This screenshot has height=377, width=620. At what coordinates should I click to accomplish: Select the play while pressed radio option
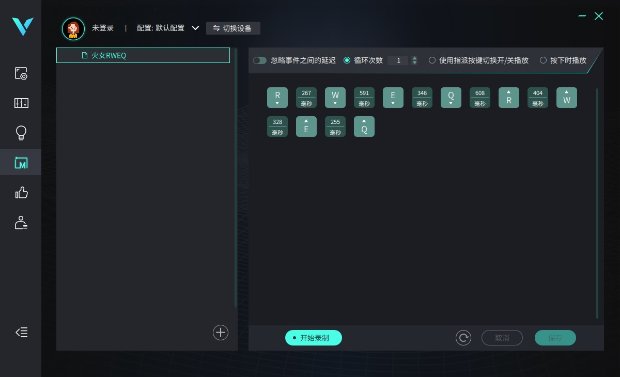tap(543, 61)
